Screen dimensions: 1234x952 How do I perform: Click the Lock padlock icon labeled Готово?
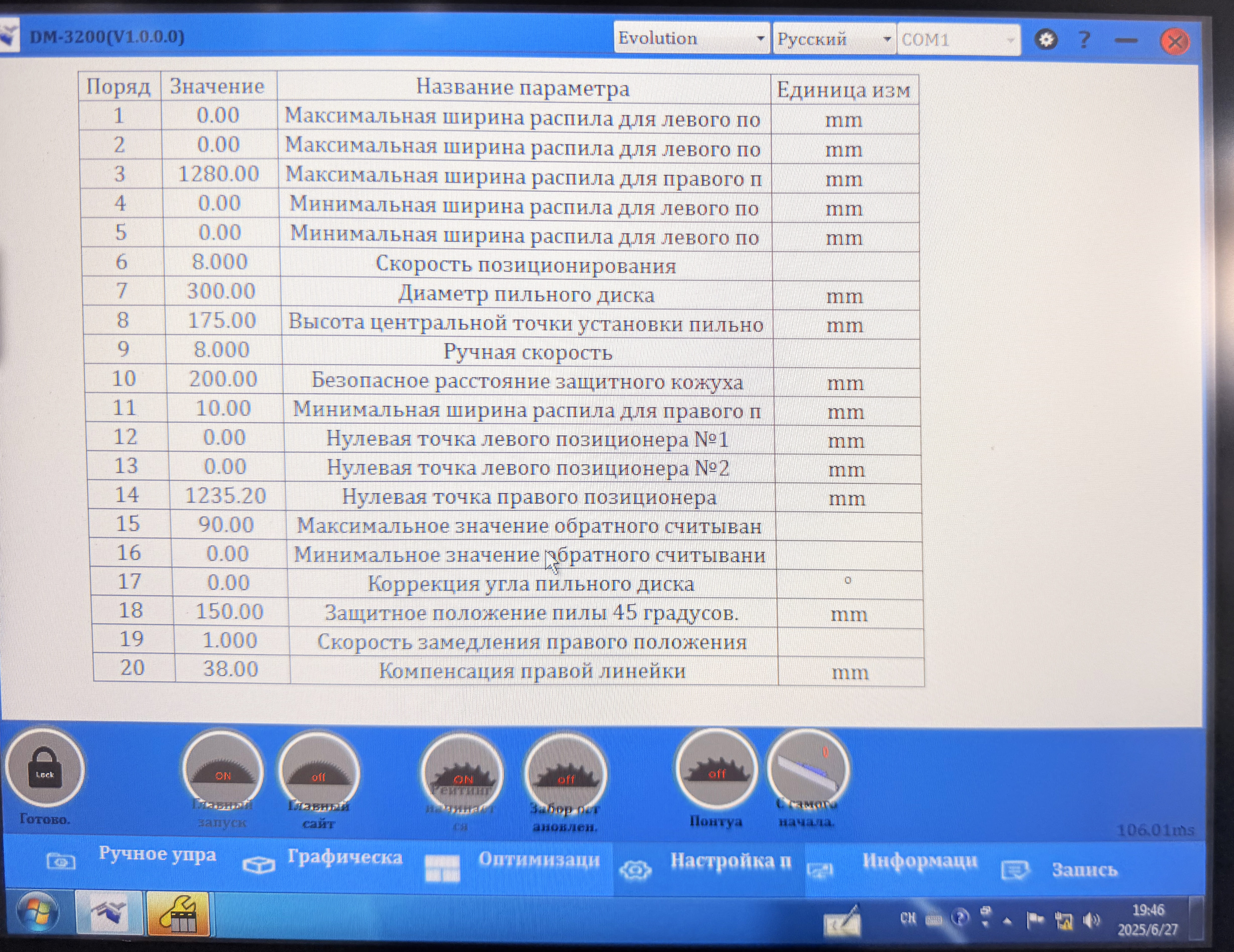45,768
